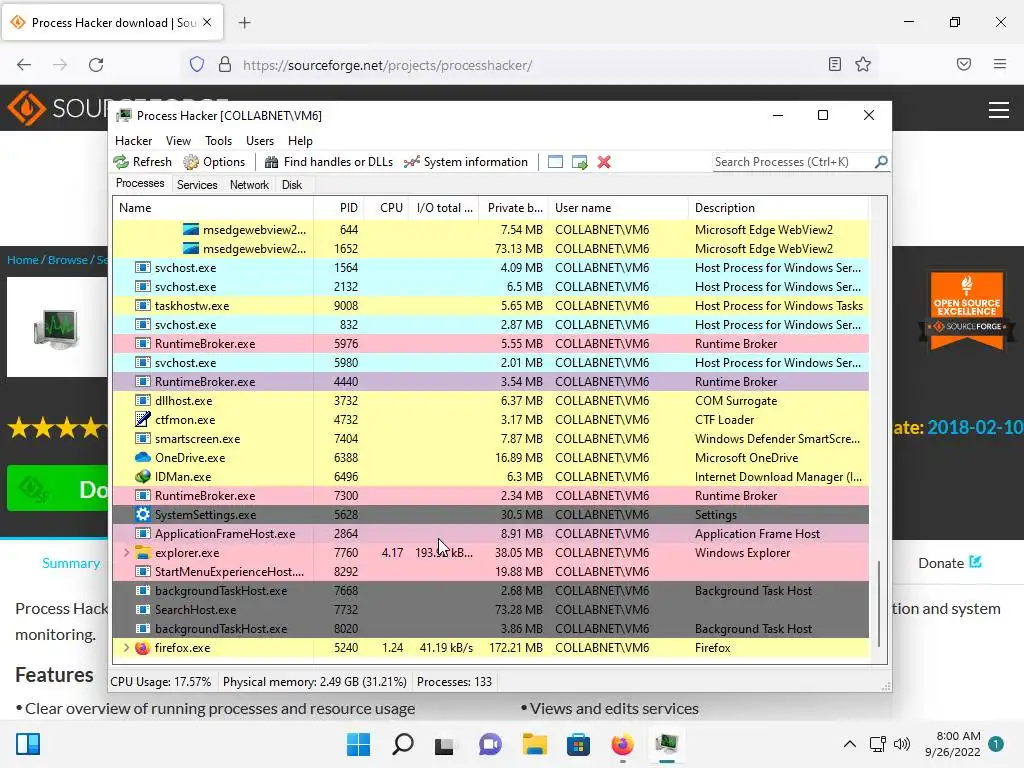Sort by the Description column header

pyautogui.click(x=778, y=208)
